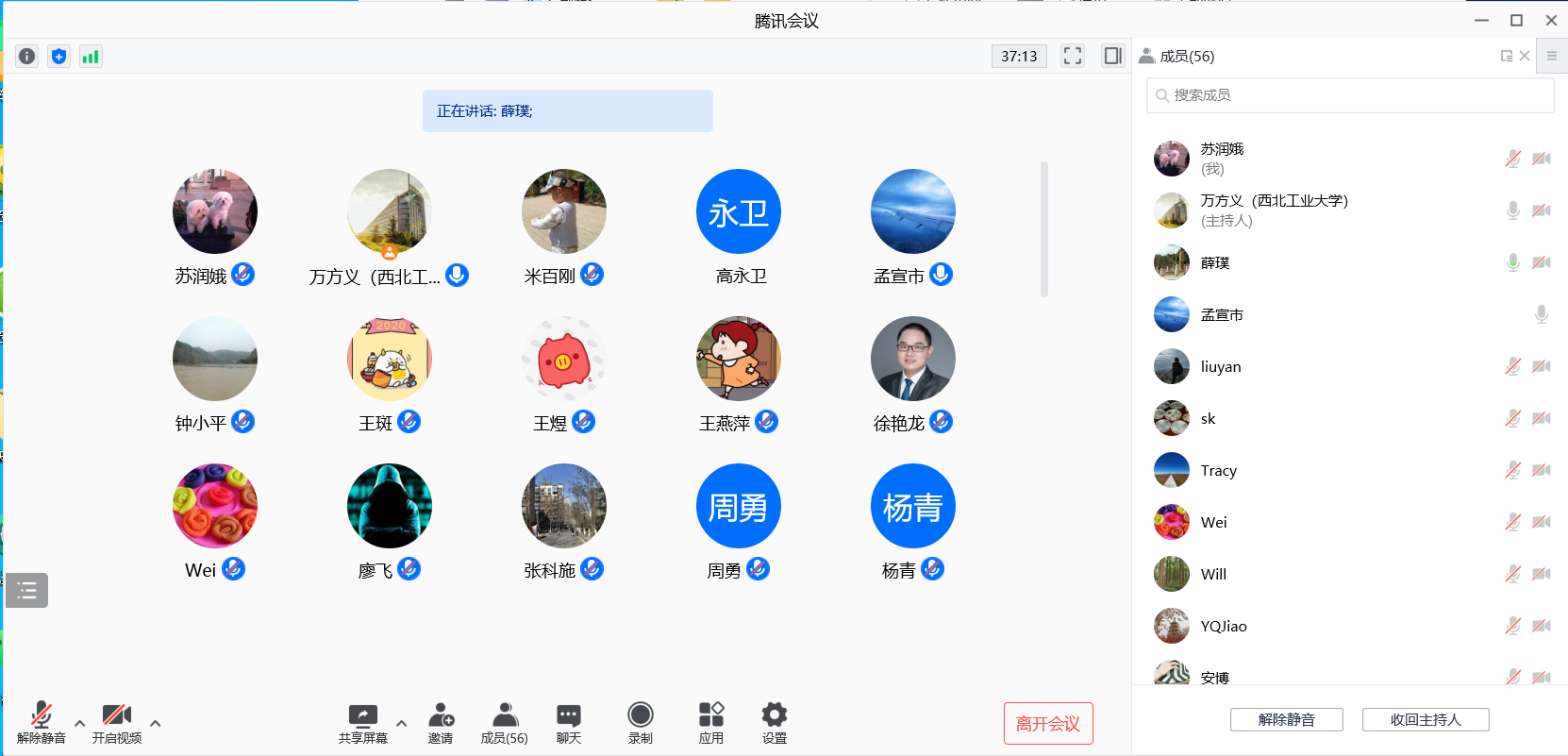Toggle the side panel layout button
Viewport: 1568px width, 756px height.
coord(1113,56)
